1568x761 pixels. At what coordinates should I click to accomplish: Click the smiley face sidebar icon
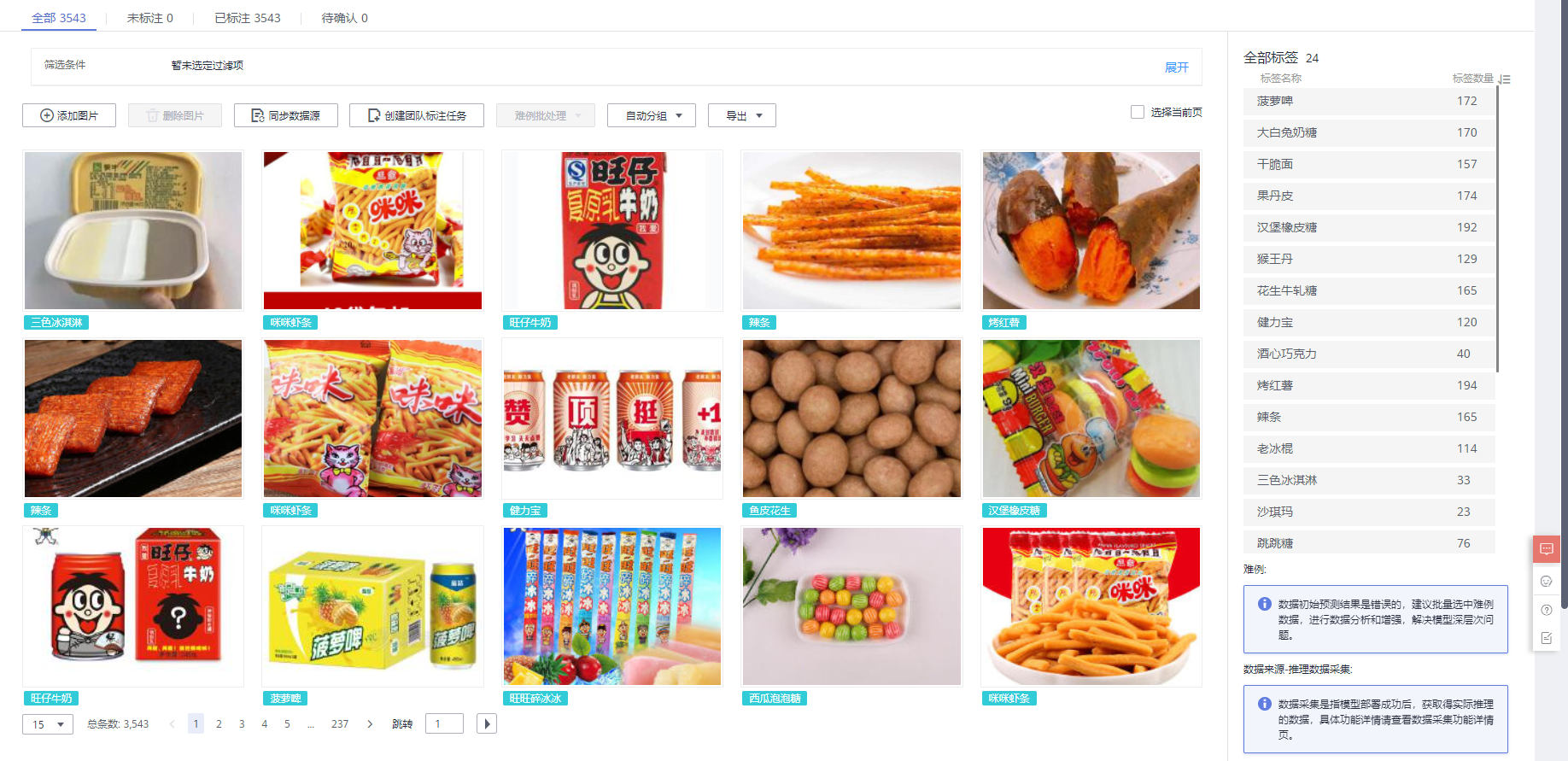[1547, 582]
